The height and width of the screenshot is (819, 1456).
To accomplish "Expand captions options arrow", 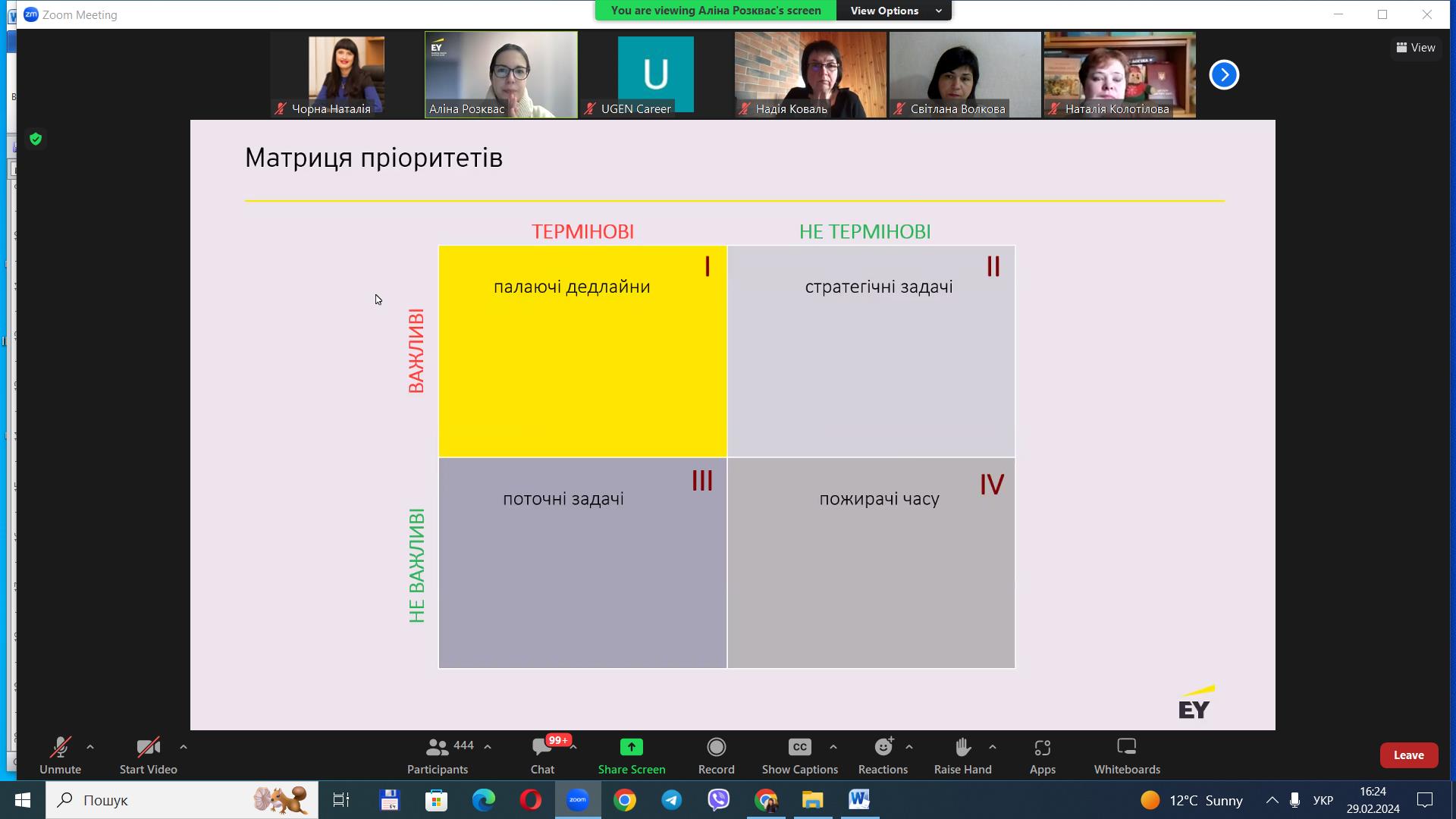I will (x=833, y=747).
